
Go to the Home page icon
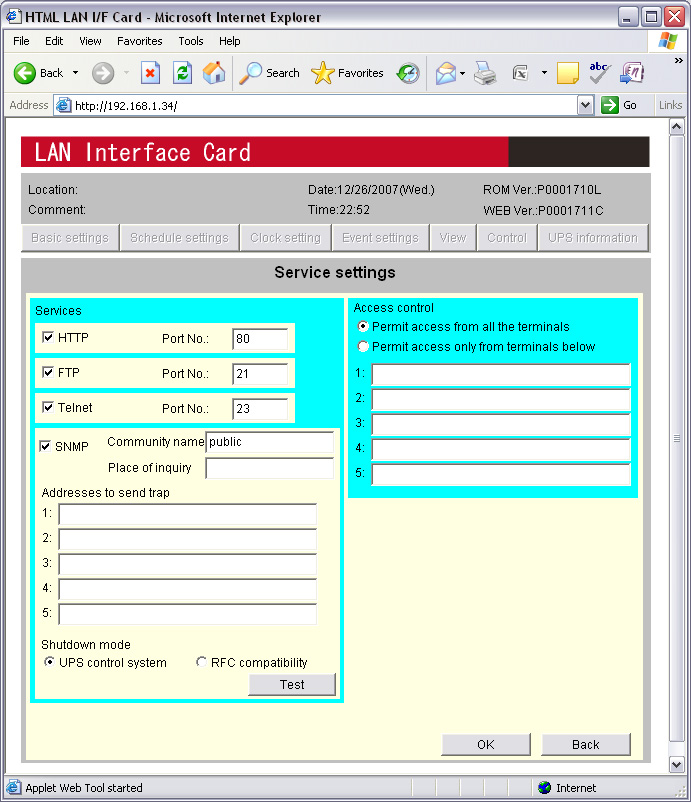click(214, 73)
